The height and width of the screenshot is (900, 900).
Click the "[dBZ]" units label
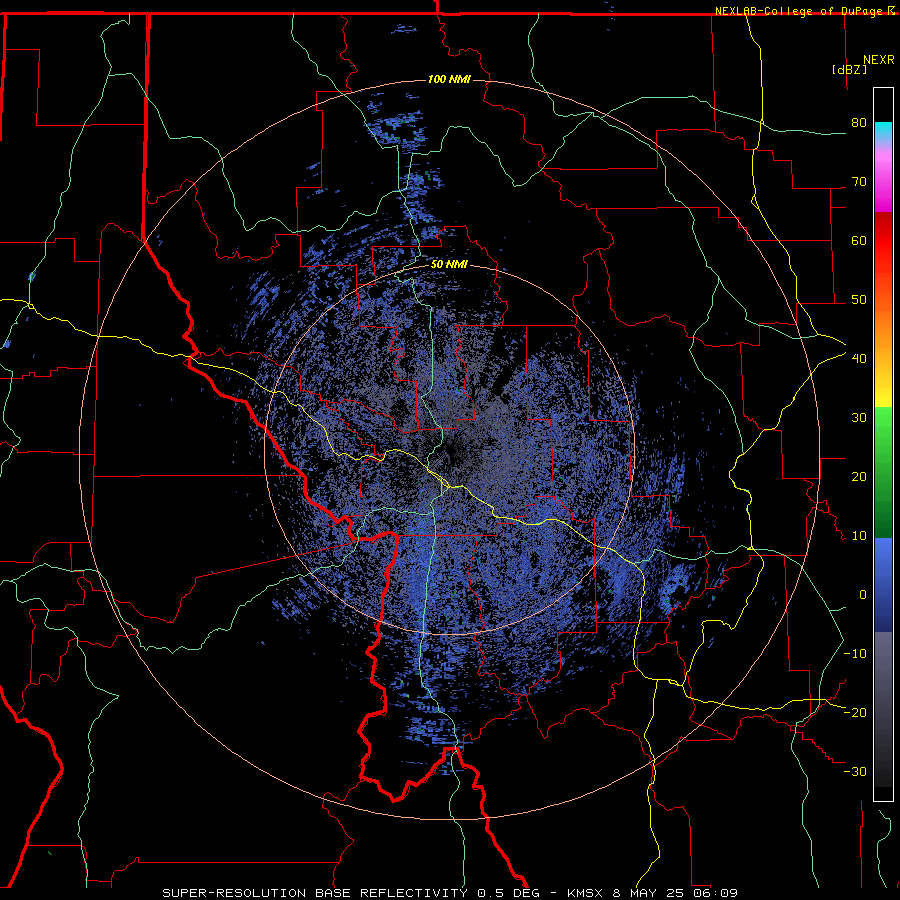[x=849, y=69]
